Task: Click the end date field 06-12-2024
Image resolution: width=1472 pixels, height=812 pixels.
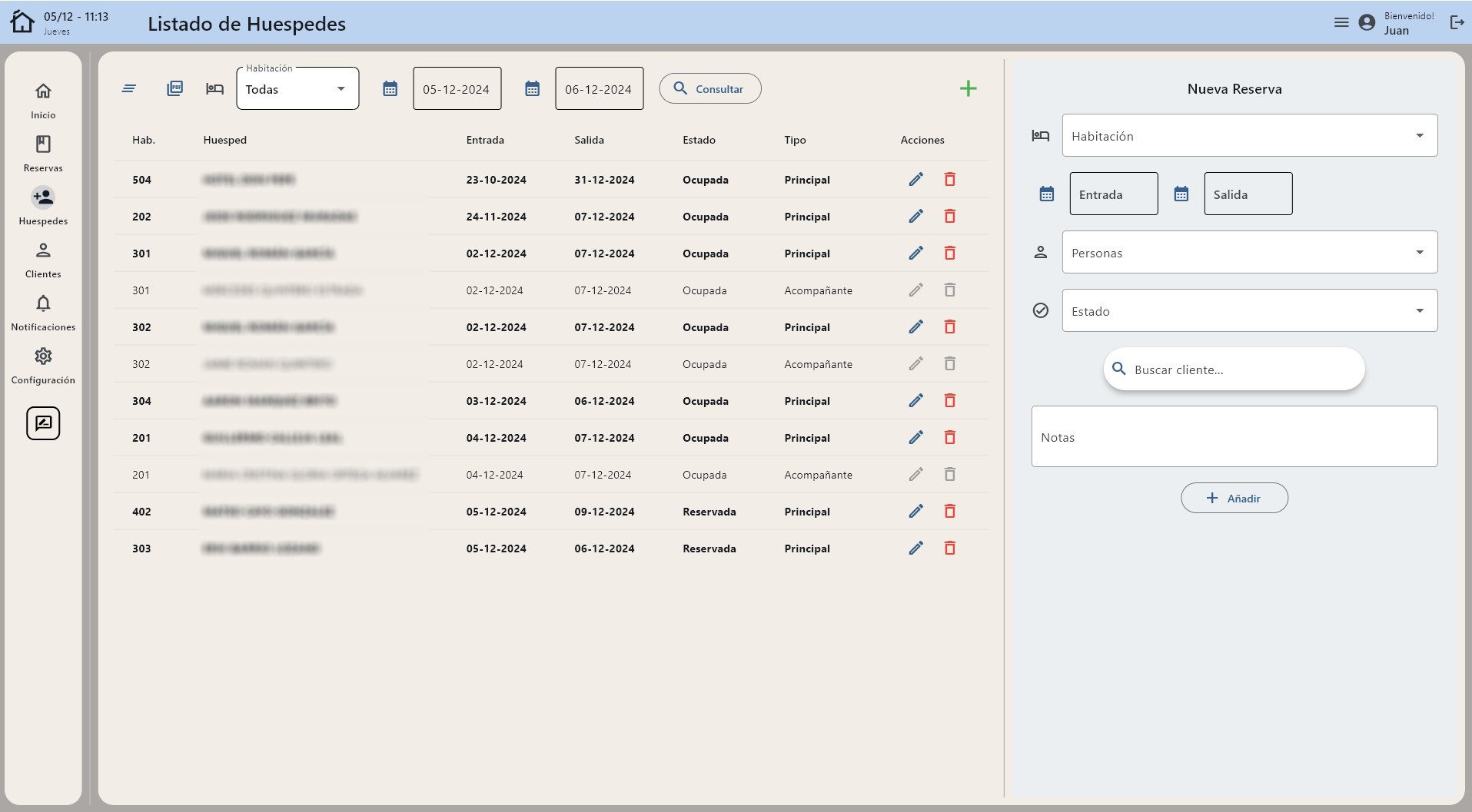Action: (x=600, y=88)
